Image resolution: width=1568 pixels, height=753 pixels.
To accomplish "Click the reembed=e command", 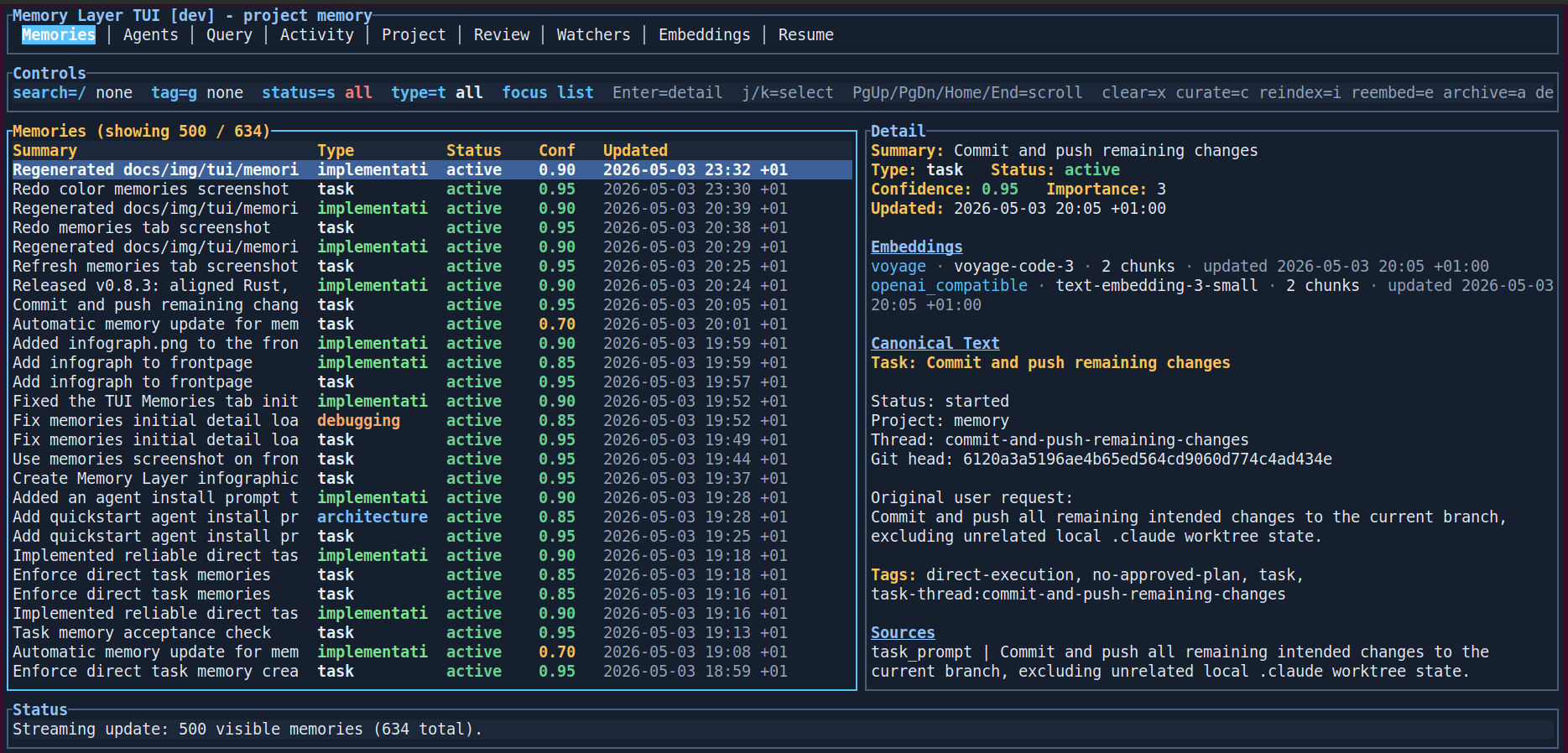I will (x=1393, y=92).
